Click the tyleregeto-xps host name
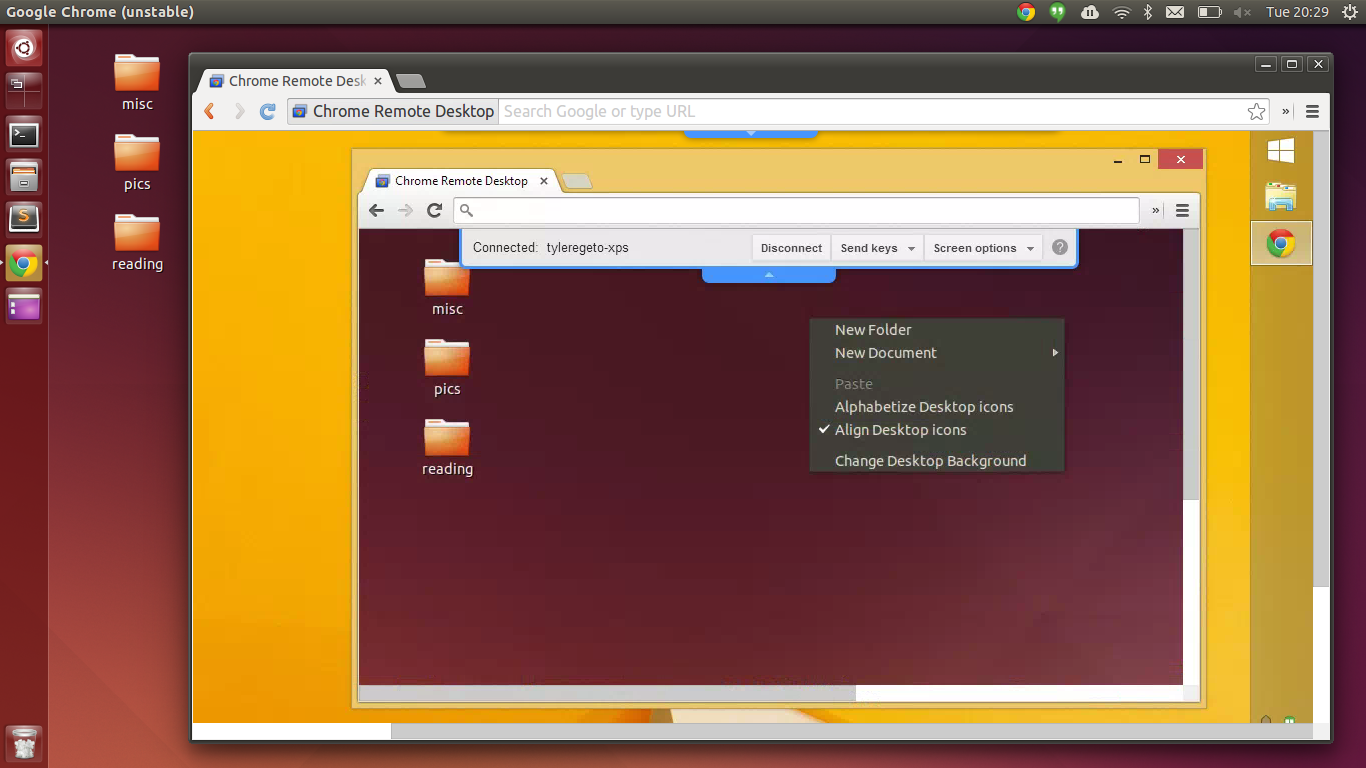The width and height of the screenshot is (1366, 768). [588, 248]
